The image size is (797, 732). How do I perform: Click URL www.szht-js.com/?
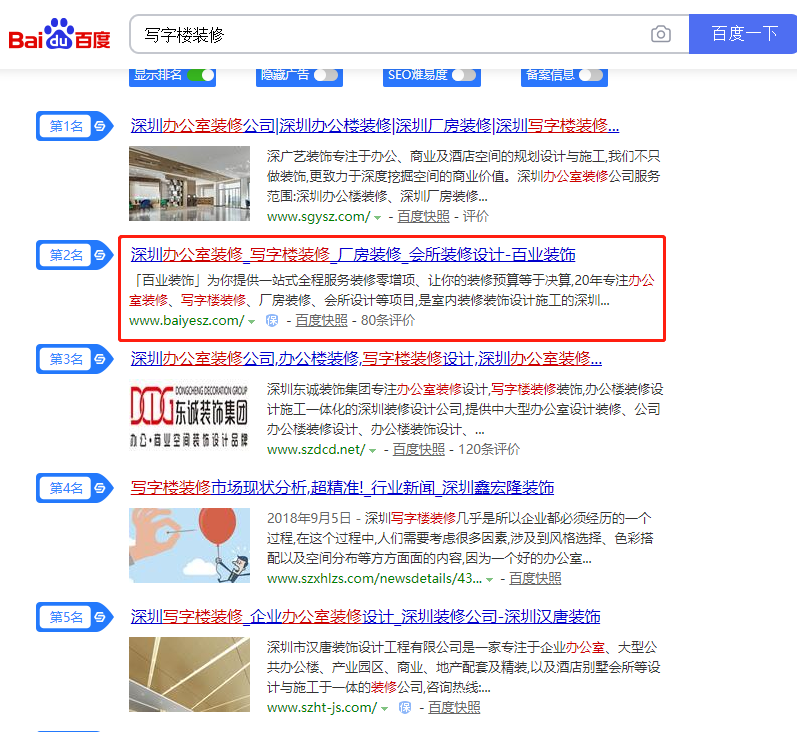(322, 708)
